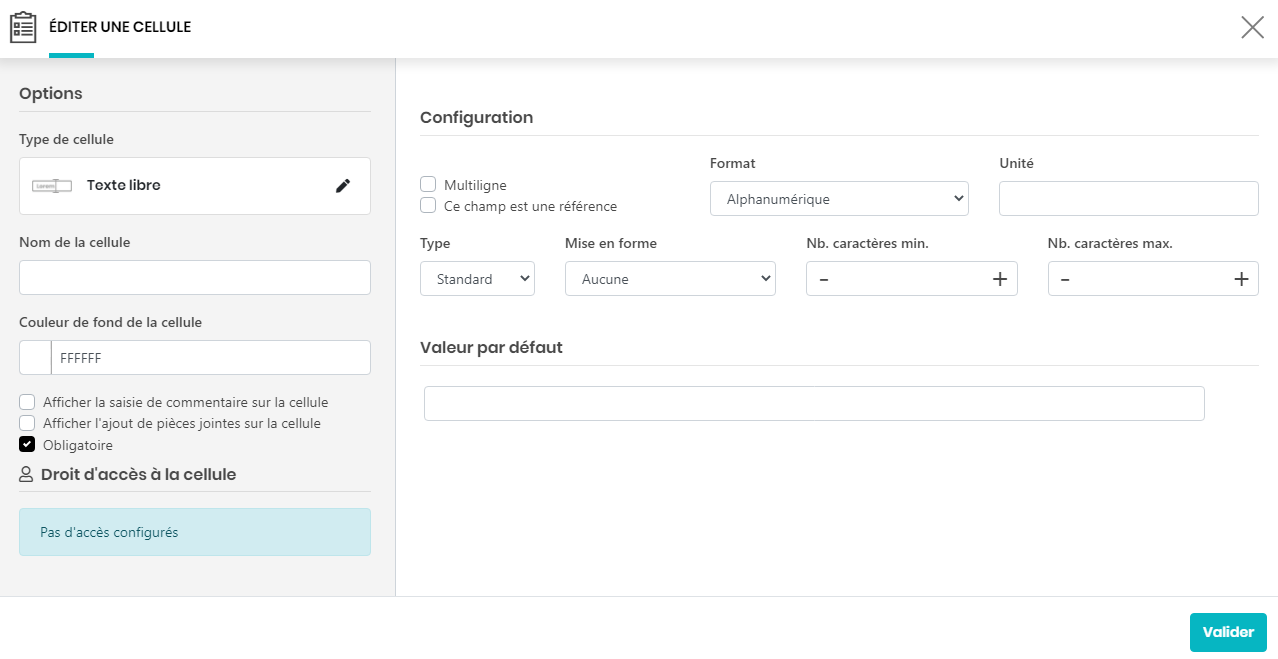Decrease Nb. caractères min. with minus

(x=824, y=279)
